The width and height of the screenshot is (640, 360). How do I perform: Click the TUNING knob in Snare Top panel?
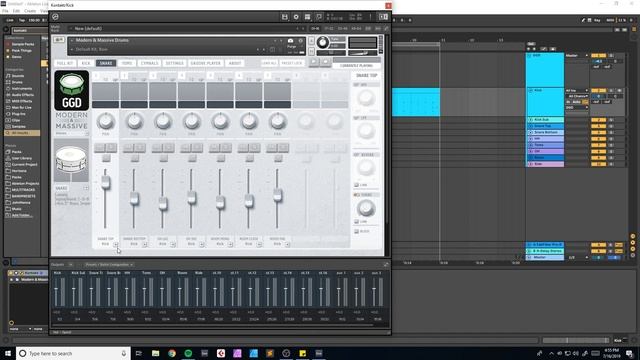click(366, 209)
